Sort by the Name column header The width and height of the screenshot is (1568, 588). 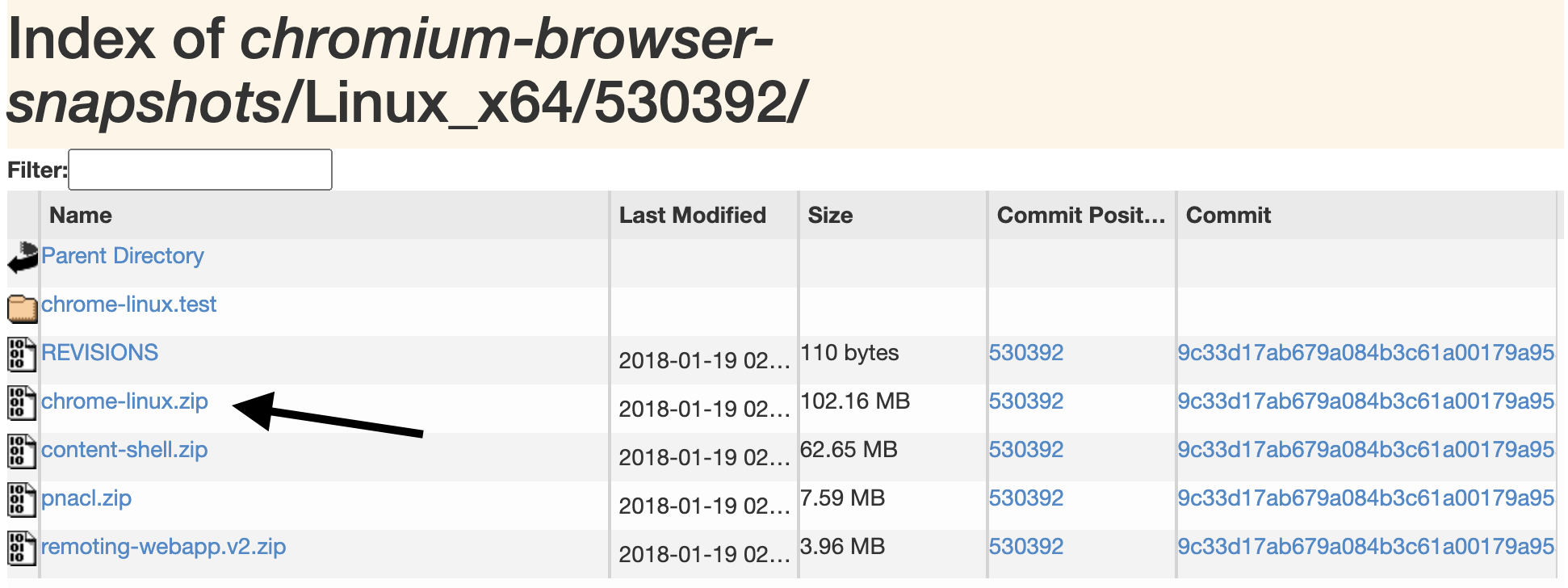81,216
